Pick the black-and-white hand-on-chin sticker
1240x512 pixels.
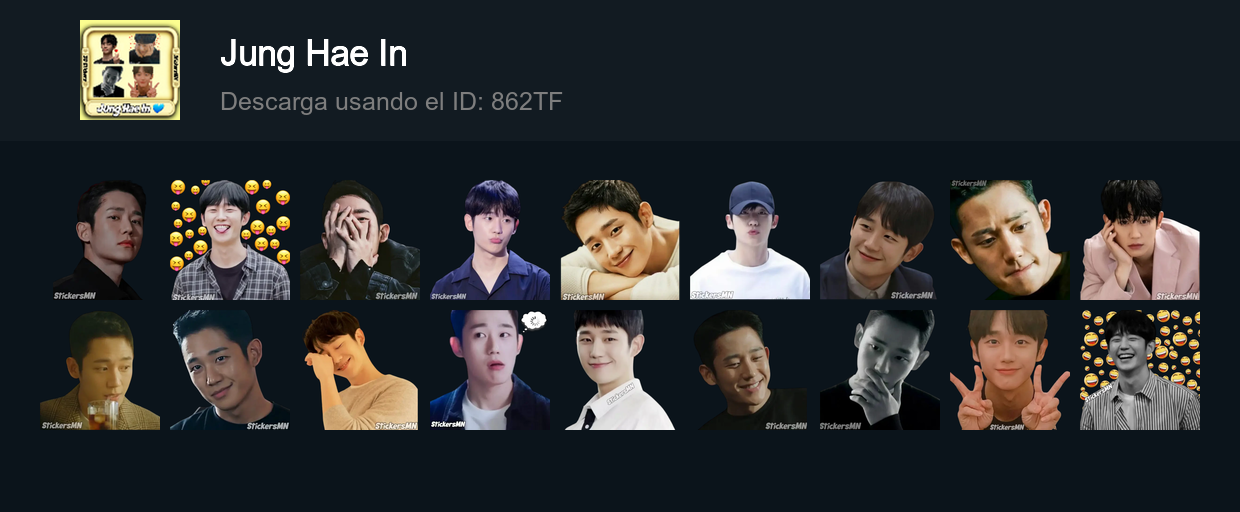(880, 370)
